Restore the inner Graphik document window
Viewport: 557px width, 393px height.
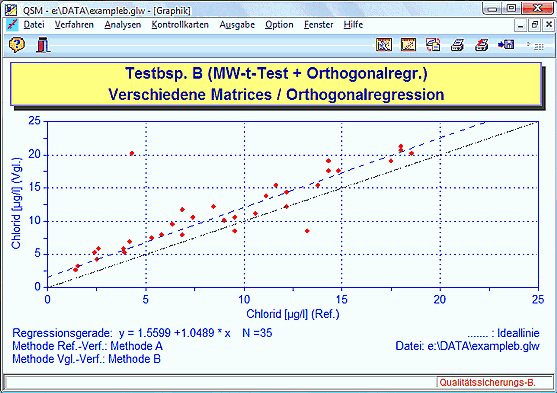(535, 25)
